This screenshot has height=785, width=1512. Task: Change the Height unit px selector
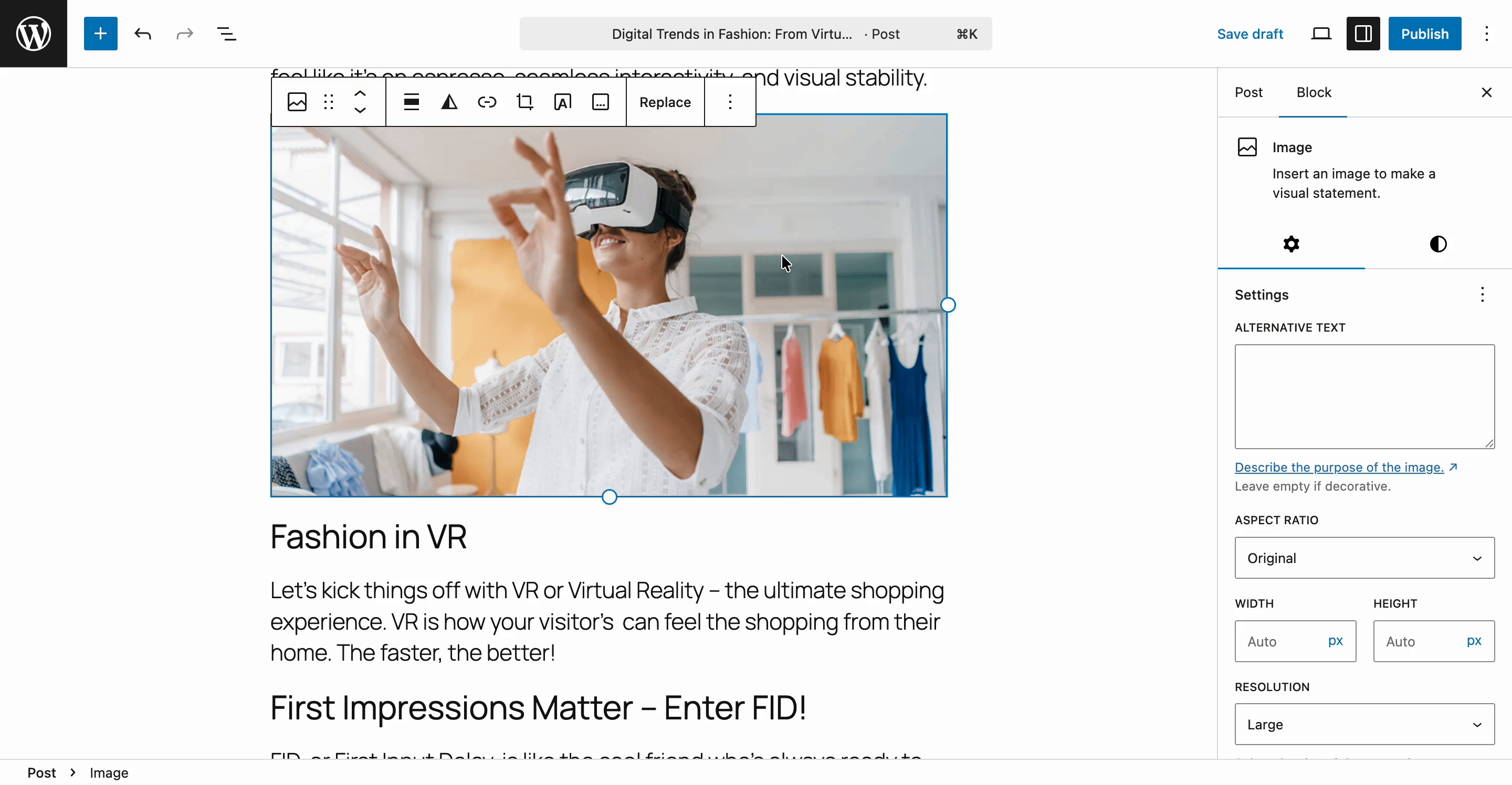tap(1474, 641)
